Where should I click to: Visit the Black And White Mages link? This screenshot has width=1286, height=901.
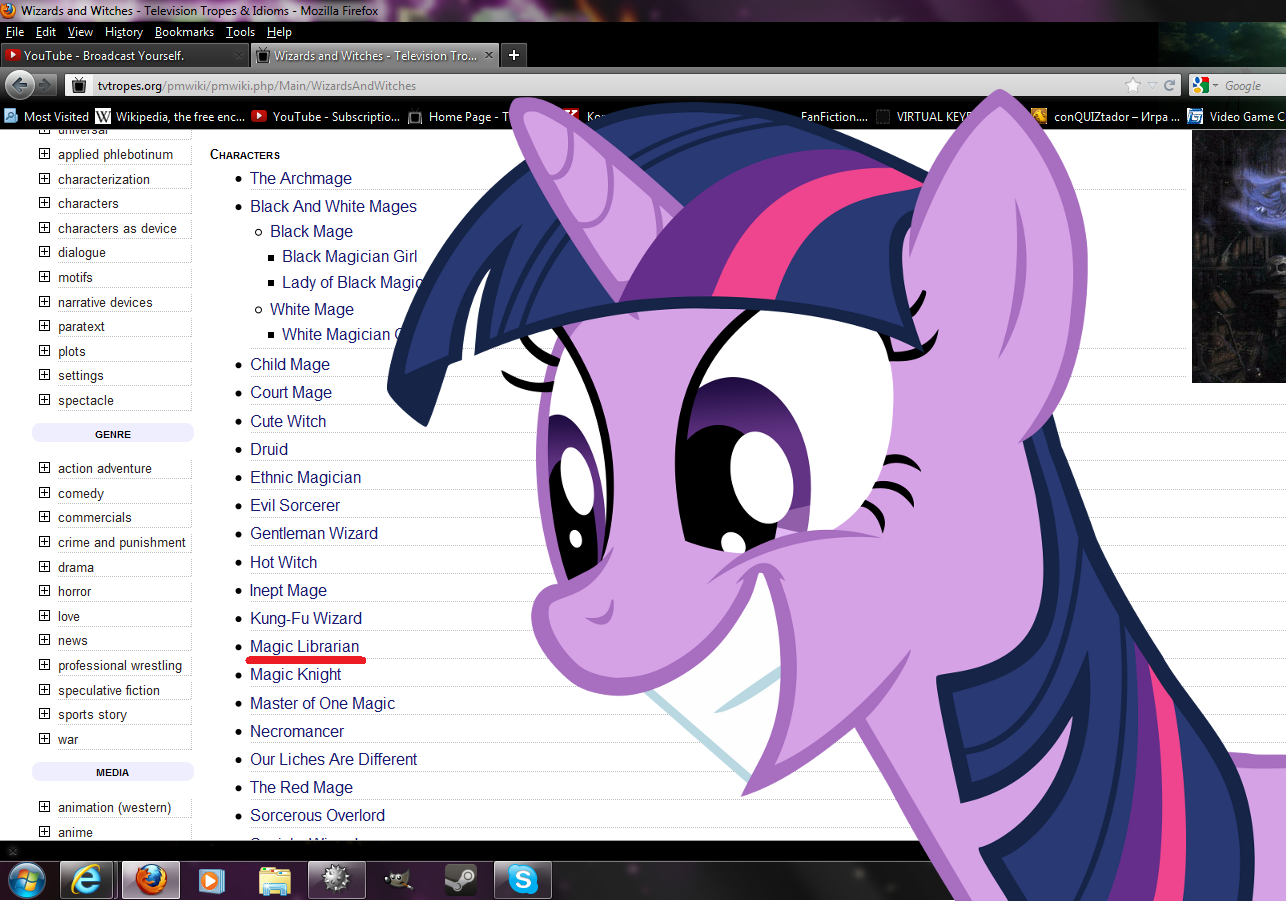333,207
